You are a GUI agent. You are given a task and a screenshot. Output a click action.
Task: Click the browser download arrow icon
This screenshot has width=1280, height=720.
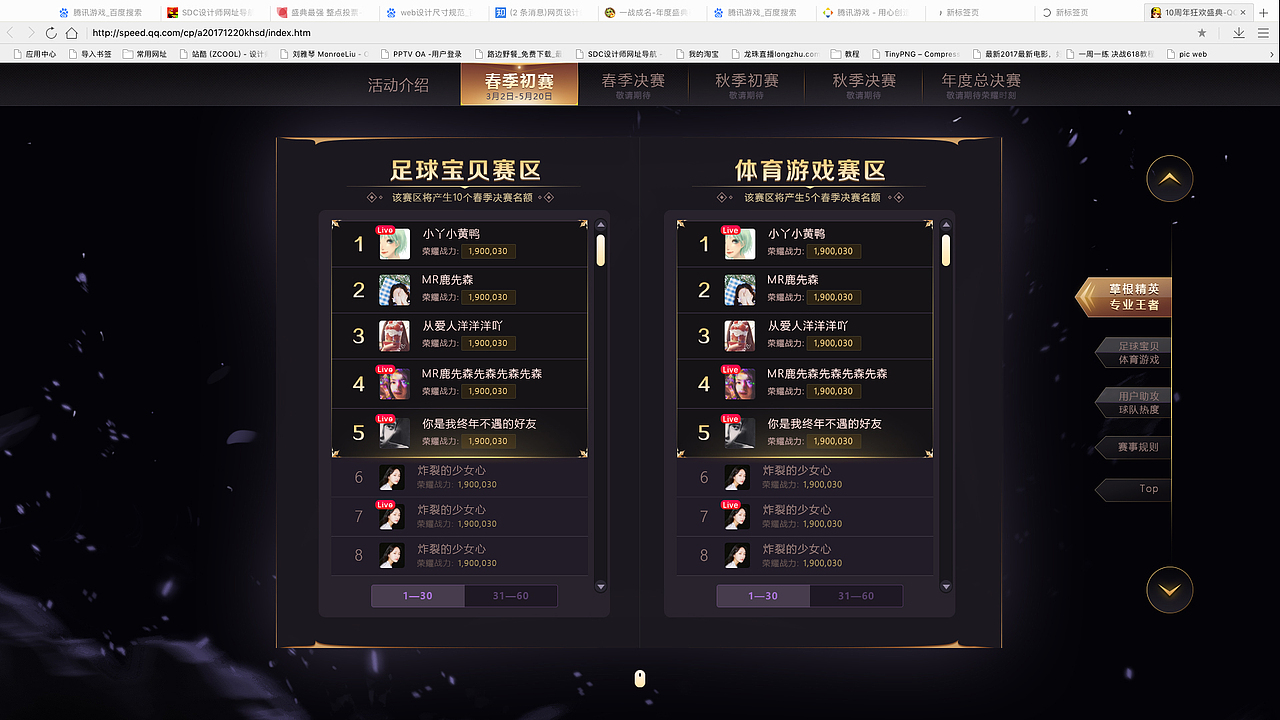1239,33
